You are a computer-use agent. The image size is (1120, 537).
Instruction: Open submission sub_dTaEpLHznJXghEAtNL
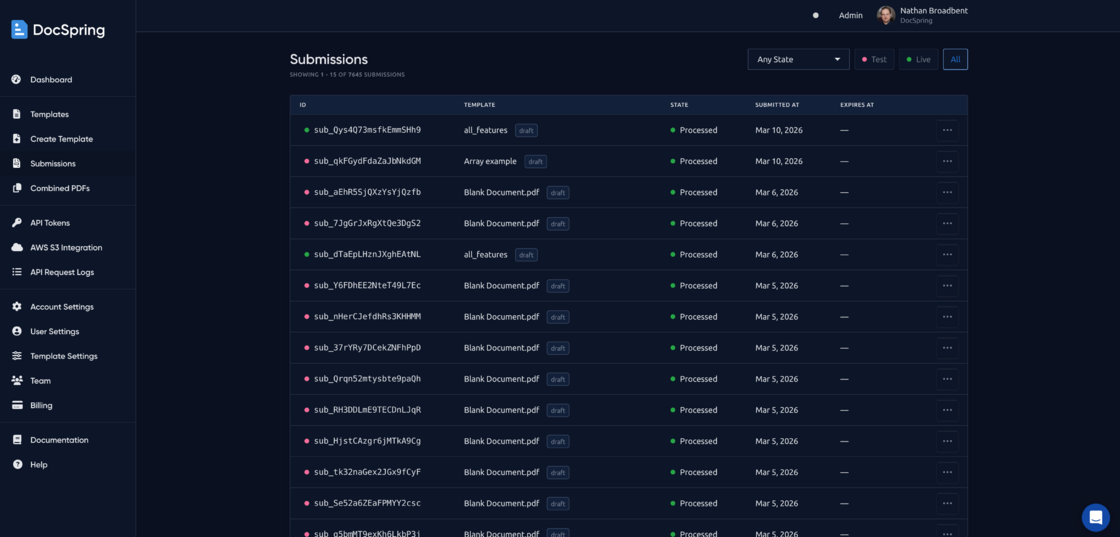click(x=367, y=255)
